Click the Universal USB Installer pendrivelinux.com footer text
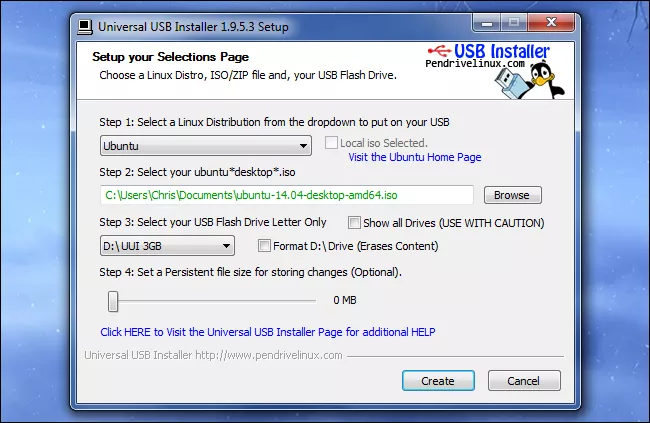The image size is (650, 423). click(213, 355)
